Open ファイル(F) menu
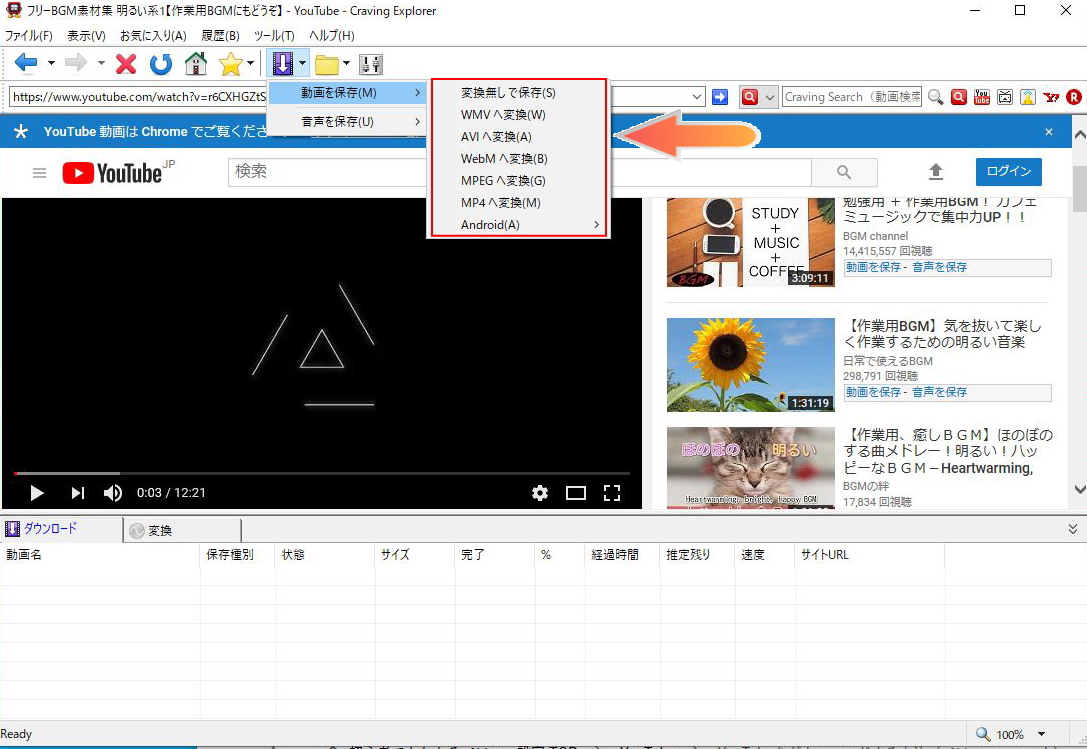1087x749 pixels. [x=28, y=35]
